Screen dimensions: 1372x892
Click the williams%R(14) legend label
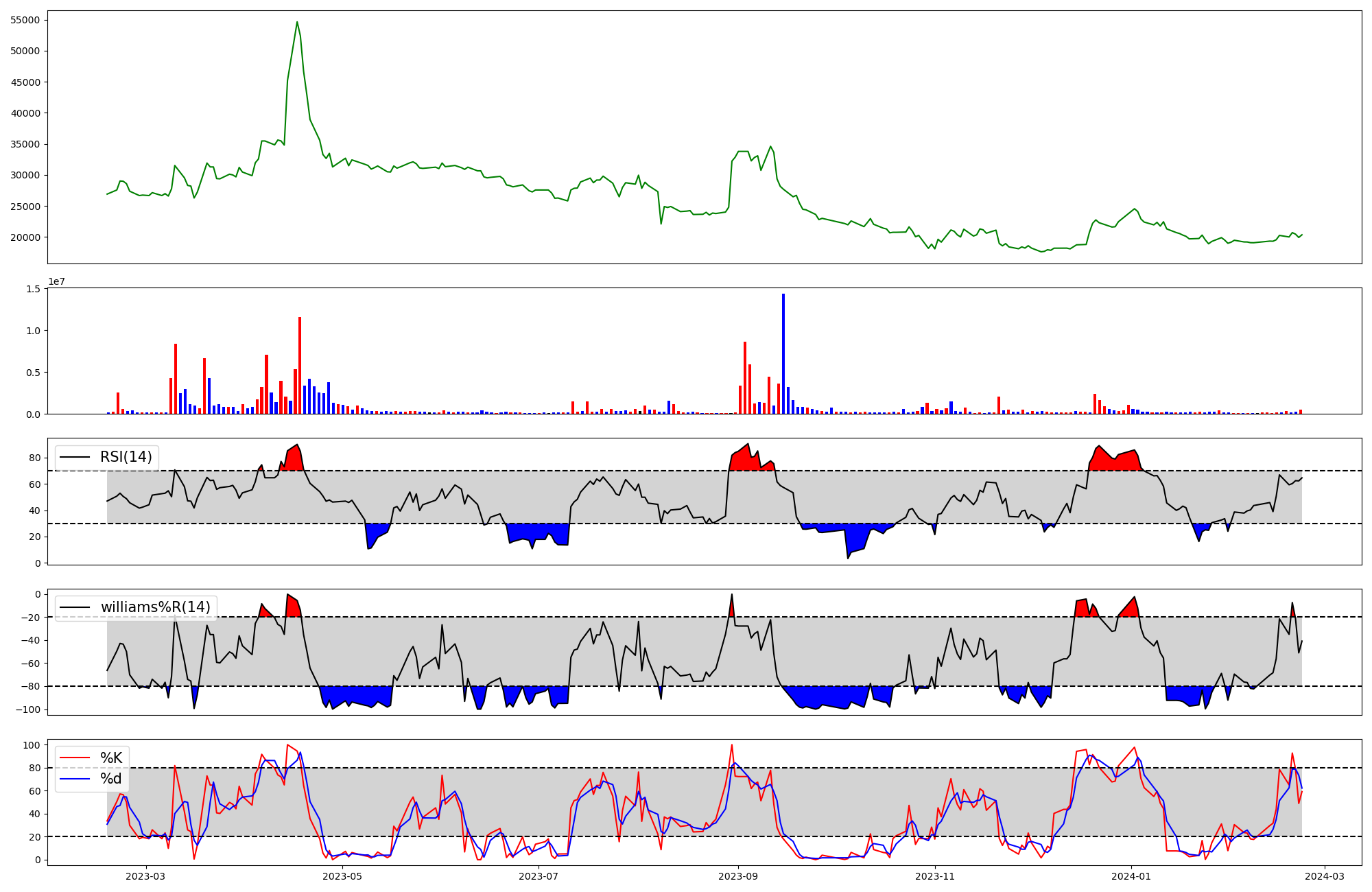pos(155,607)
